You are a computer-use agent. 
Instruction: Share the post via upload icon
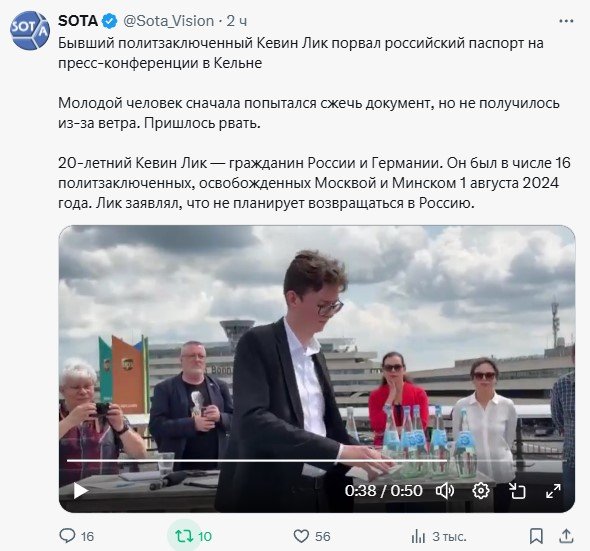point(566,536)
